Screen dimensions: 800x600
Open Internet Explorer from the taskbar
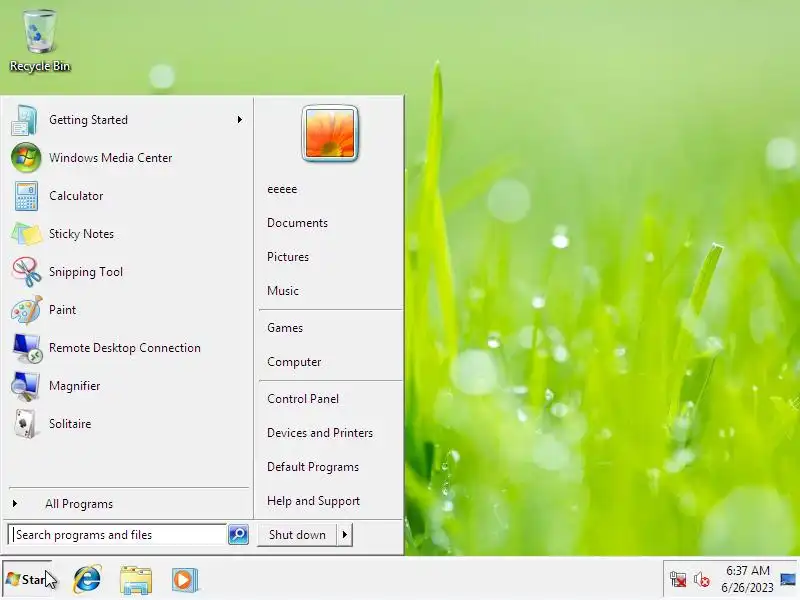click(87, 580)
